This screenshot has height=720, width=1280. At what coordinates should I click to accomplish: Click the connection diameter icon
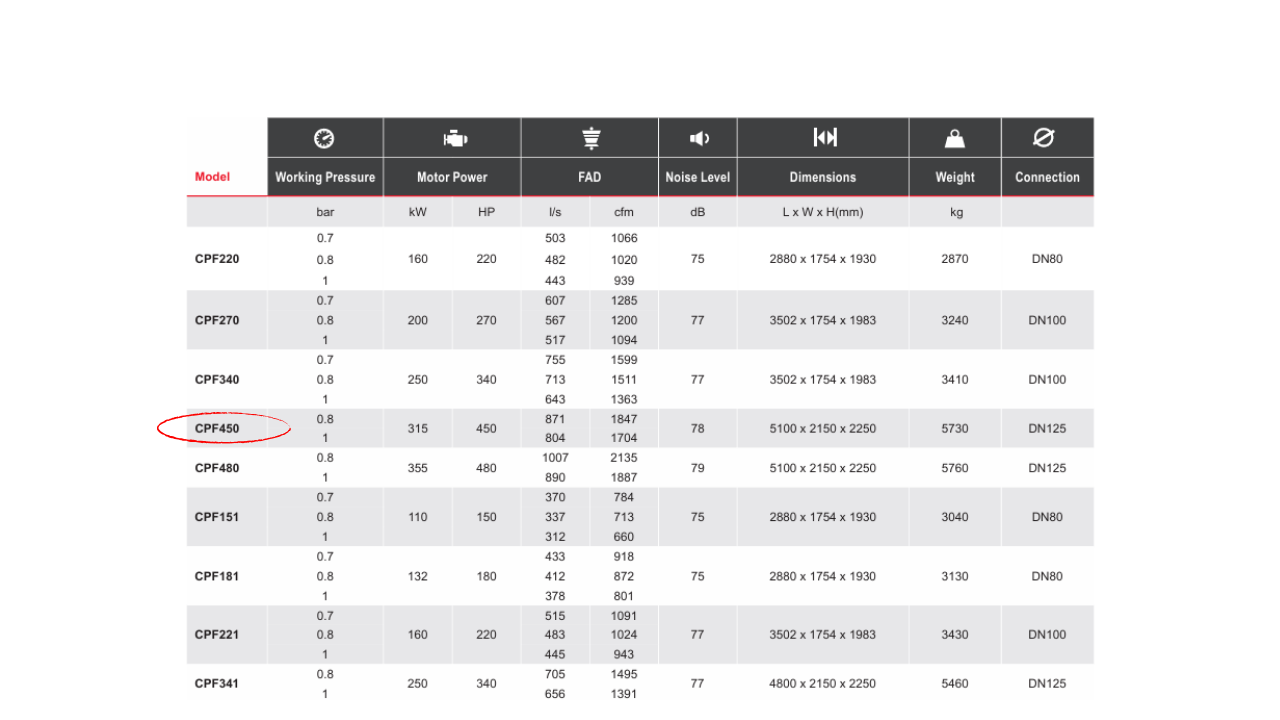(1046, 138)
